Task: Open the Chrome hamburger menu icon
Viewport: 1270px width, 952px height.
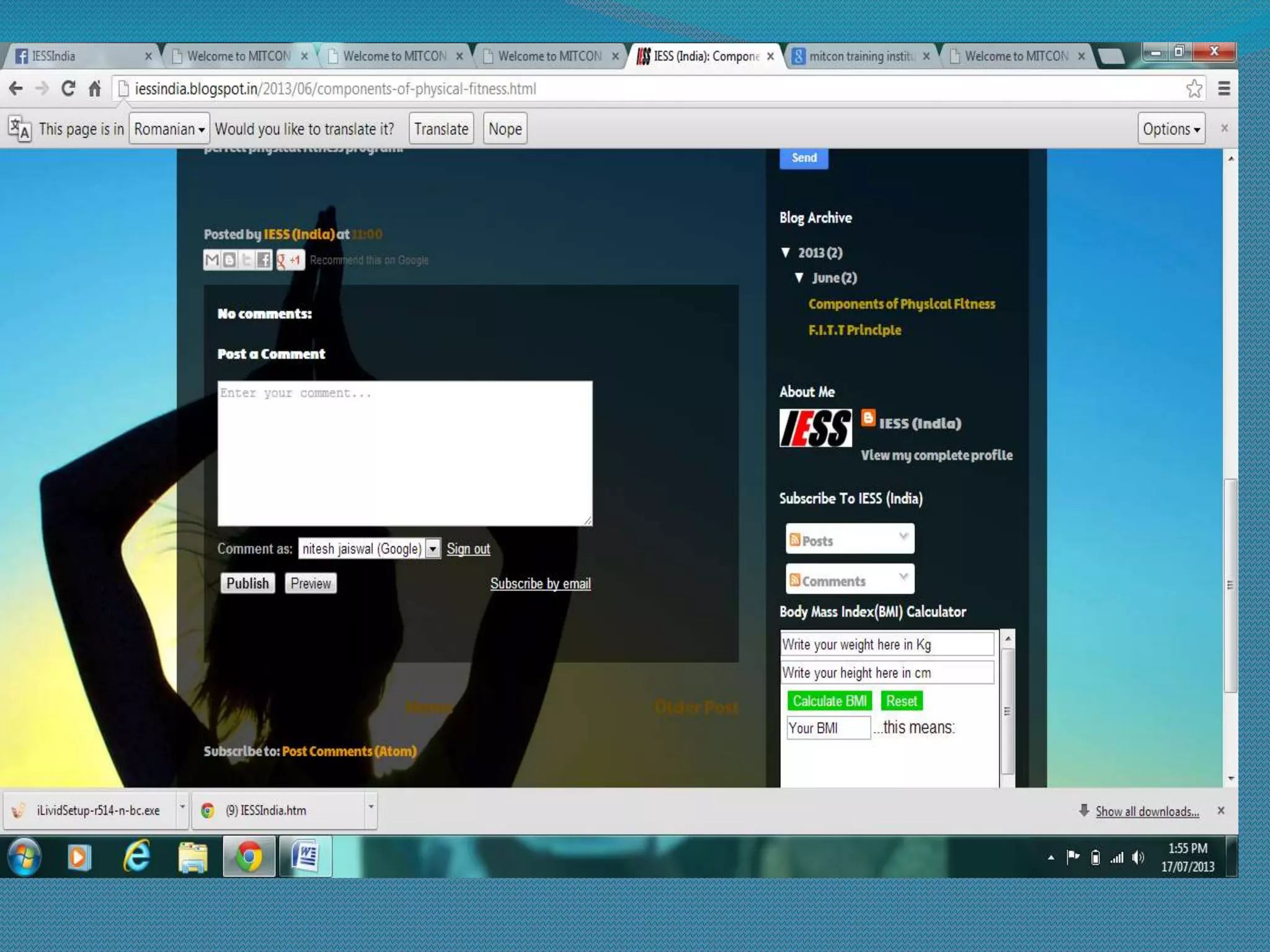Action: coord(1223,89)
